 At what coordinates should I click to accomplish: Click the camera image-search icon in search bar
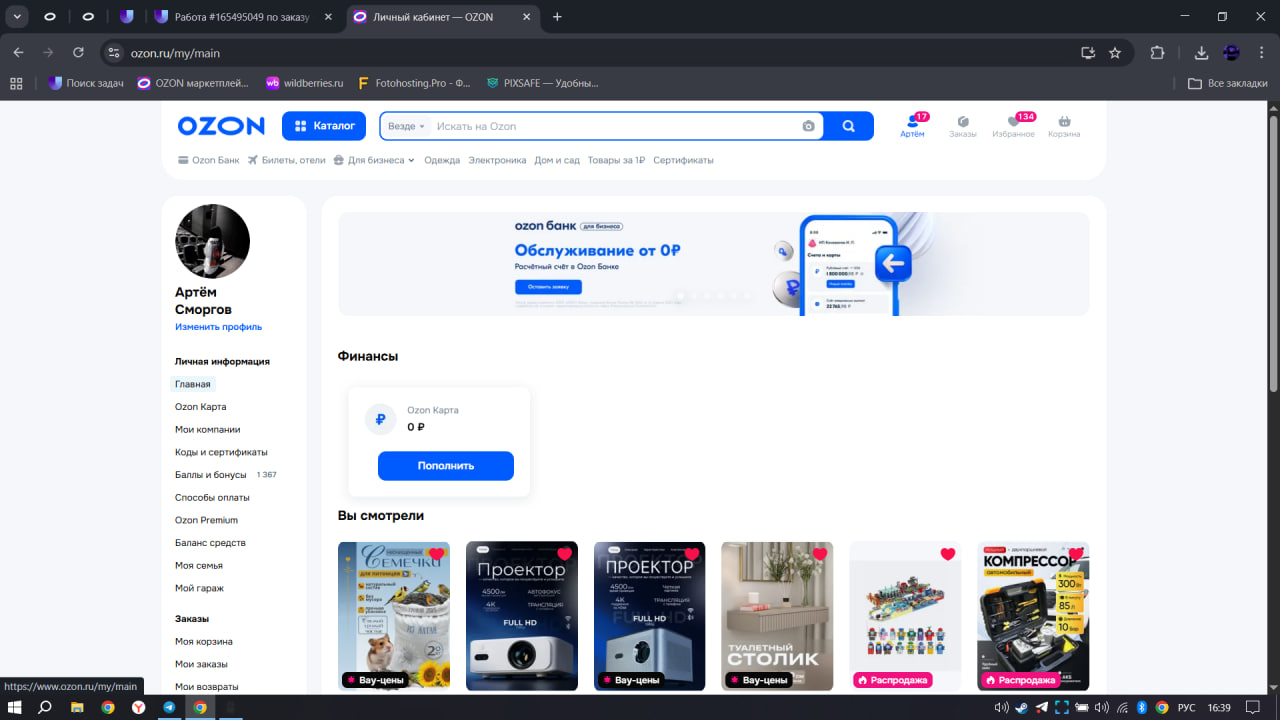coord(808,126)
